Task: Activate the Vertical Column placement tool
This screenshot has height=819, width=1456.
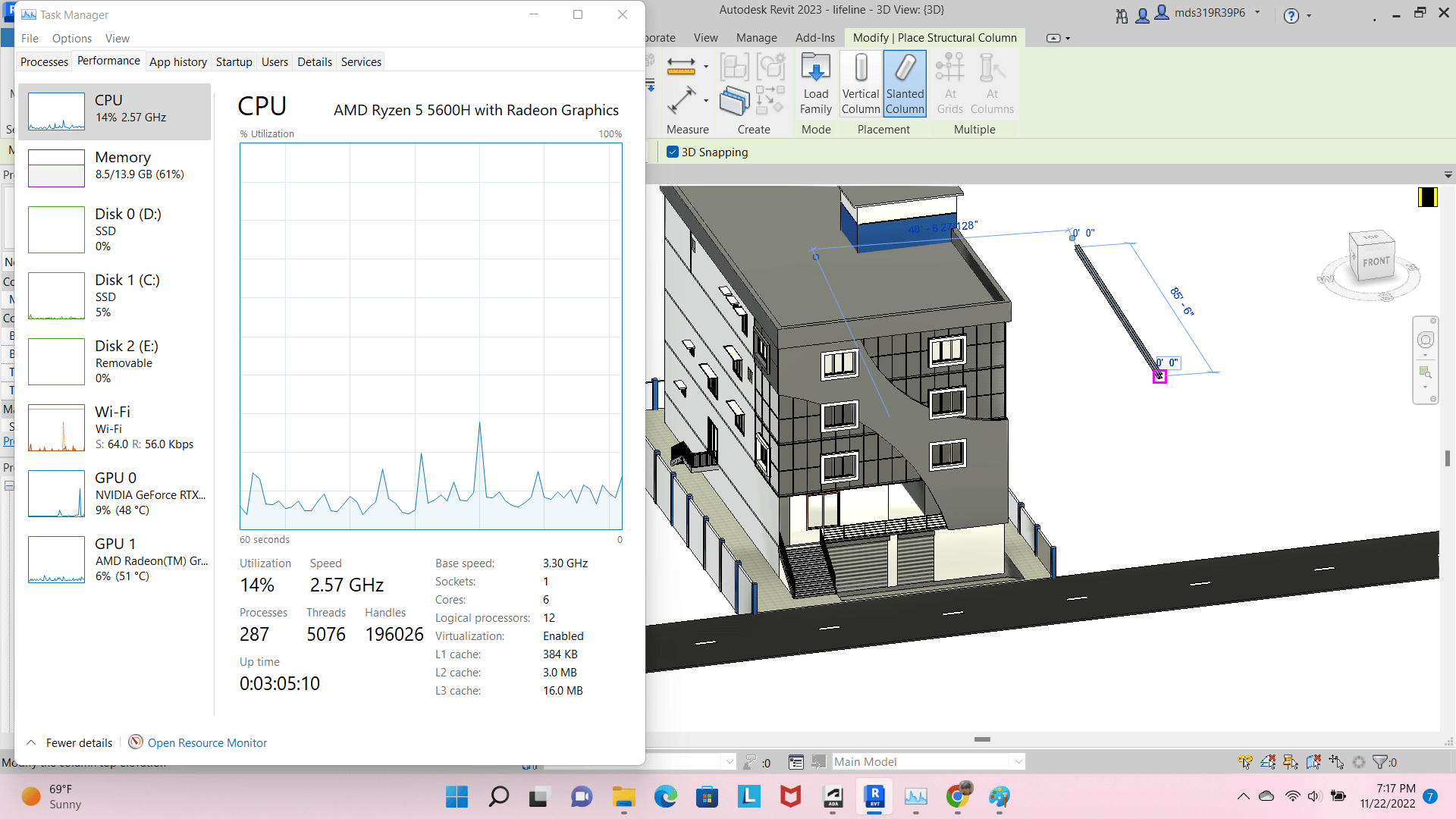Action: 861,83
